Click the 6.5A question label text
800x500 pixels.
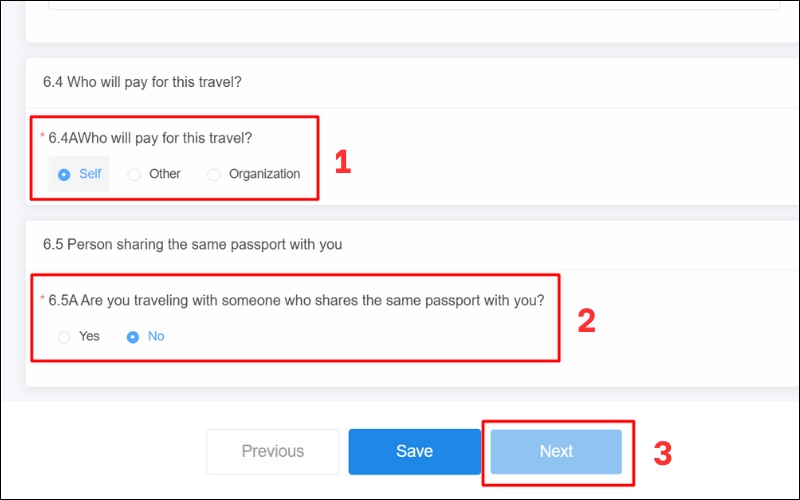coord(296,300)
